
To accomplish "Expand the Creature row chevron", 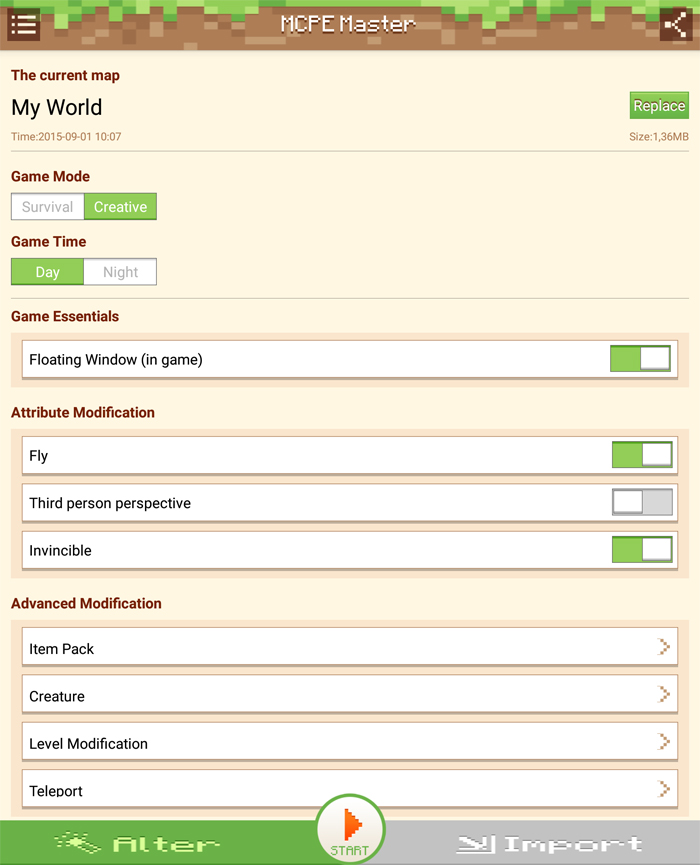I will (x=664, y=694).
